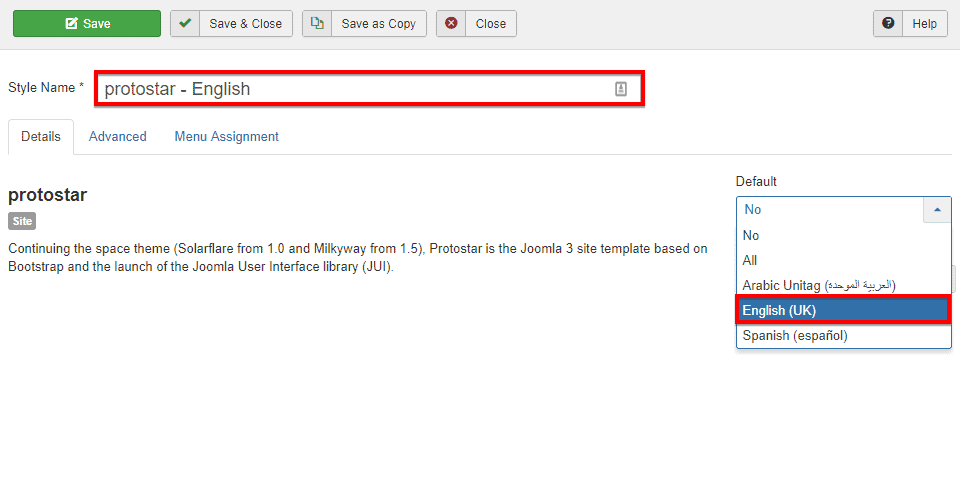Click the autofill icon in Style Name field
Viewport: 960px width, 500px height.
point(621,89)
